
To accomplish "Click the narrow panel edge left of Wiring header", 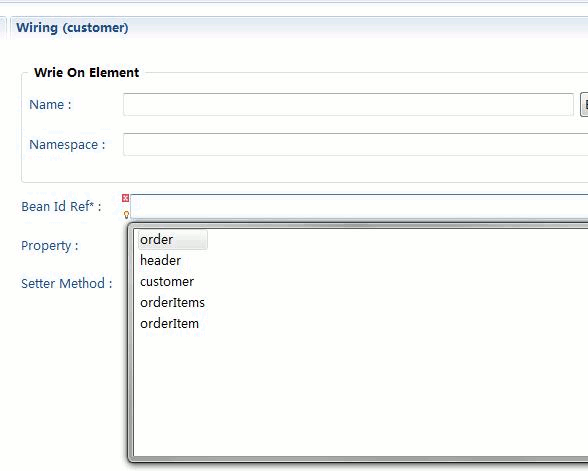I will tap(3, 28).
